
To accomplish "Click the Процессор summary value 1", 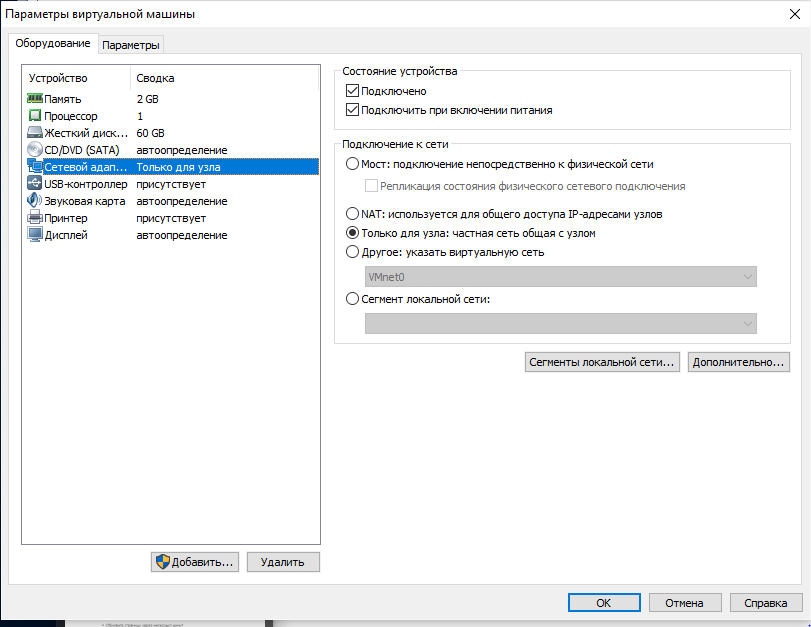I will 140,116.
